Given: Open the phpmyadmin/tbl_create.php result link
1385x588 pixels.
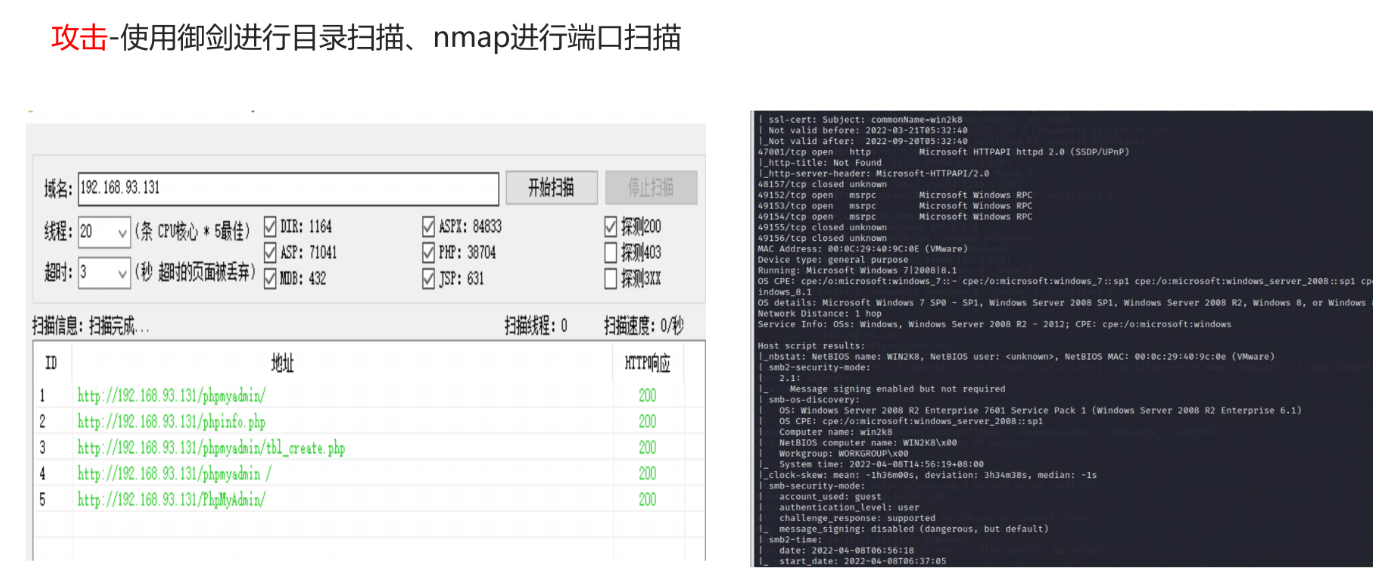Looking at the screenshot, I should tap(211, 448).
